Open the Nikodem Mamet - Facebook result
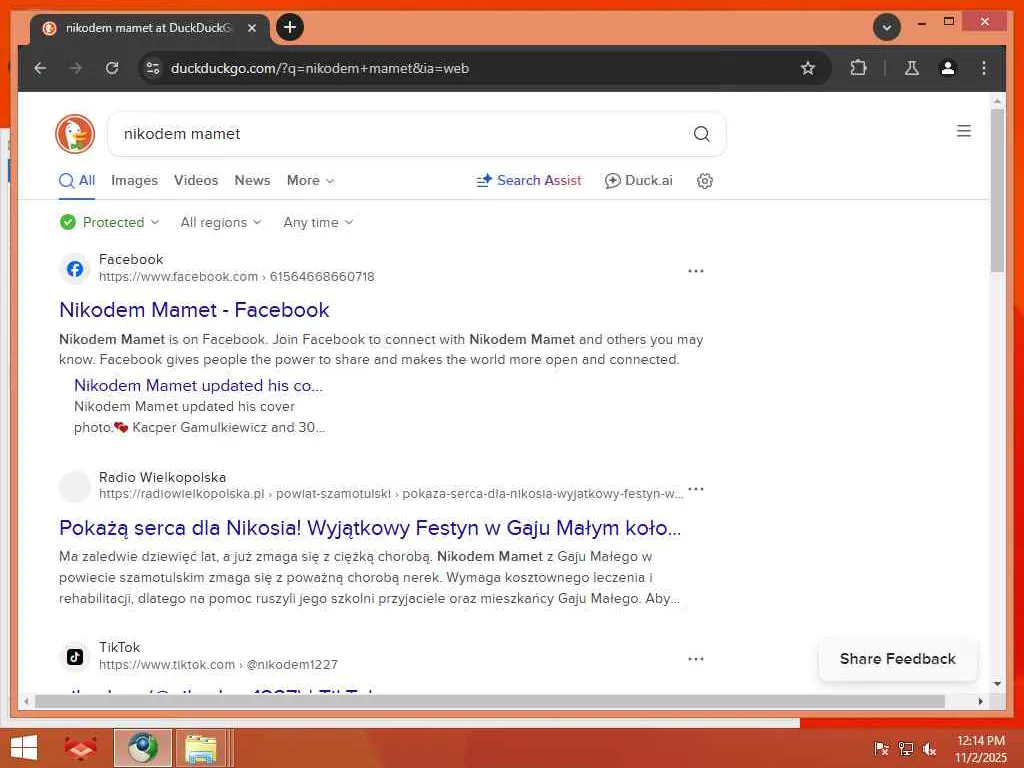1024x768 pixels. (194, 310)
